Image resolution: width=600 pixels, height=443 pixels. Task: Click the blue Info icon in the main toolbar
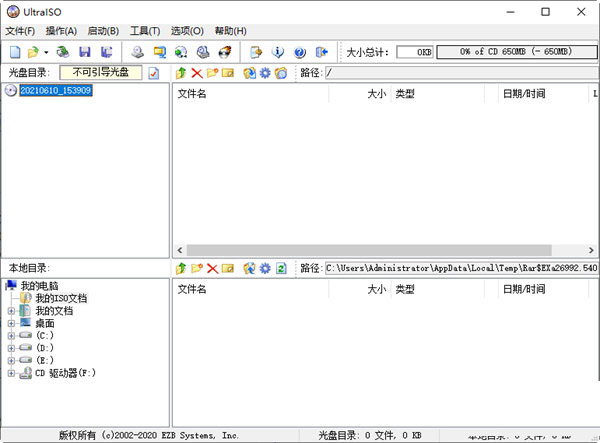278,51
